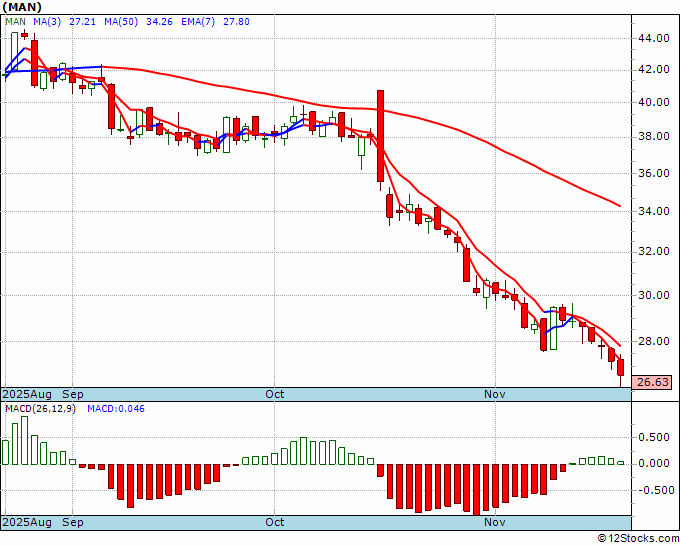
Task: Click the 30.00 price axis label
Action: point(654,295)
